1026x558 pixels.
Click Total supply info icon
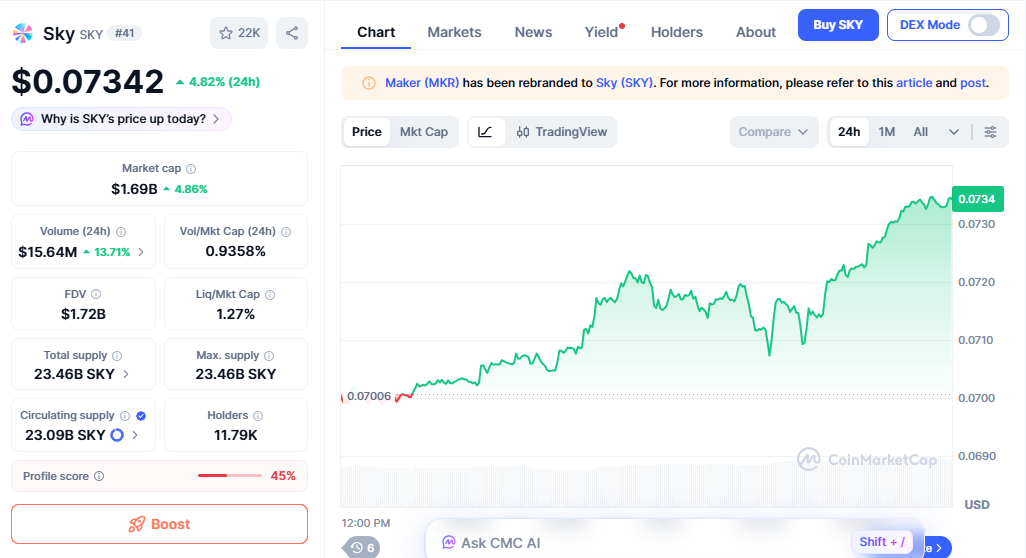pyautogui.click(x=117, y=356)
